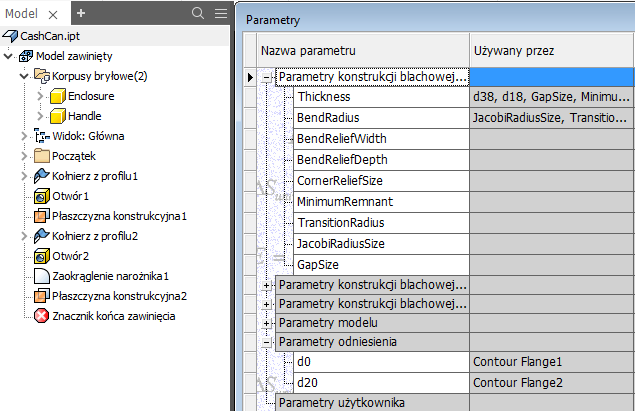
Task: Switch to the Model tab
Action: pos(21,13)
